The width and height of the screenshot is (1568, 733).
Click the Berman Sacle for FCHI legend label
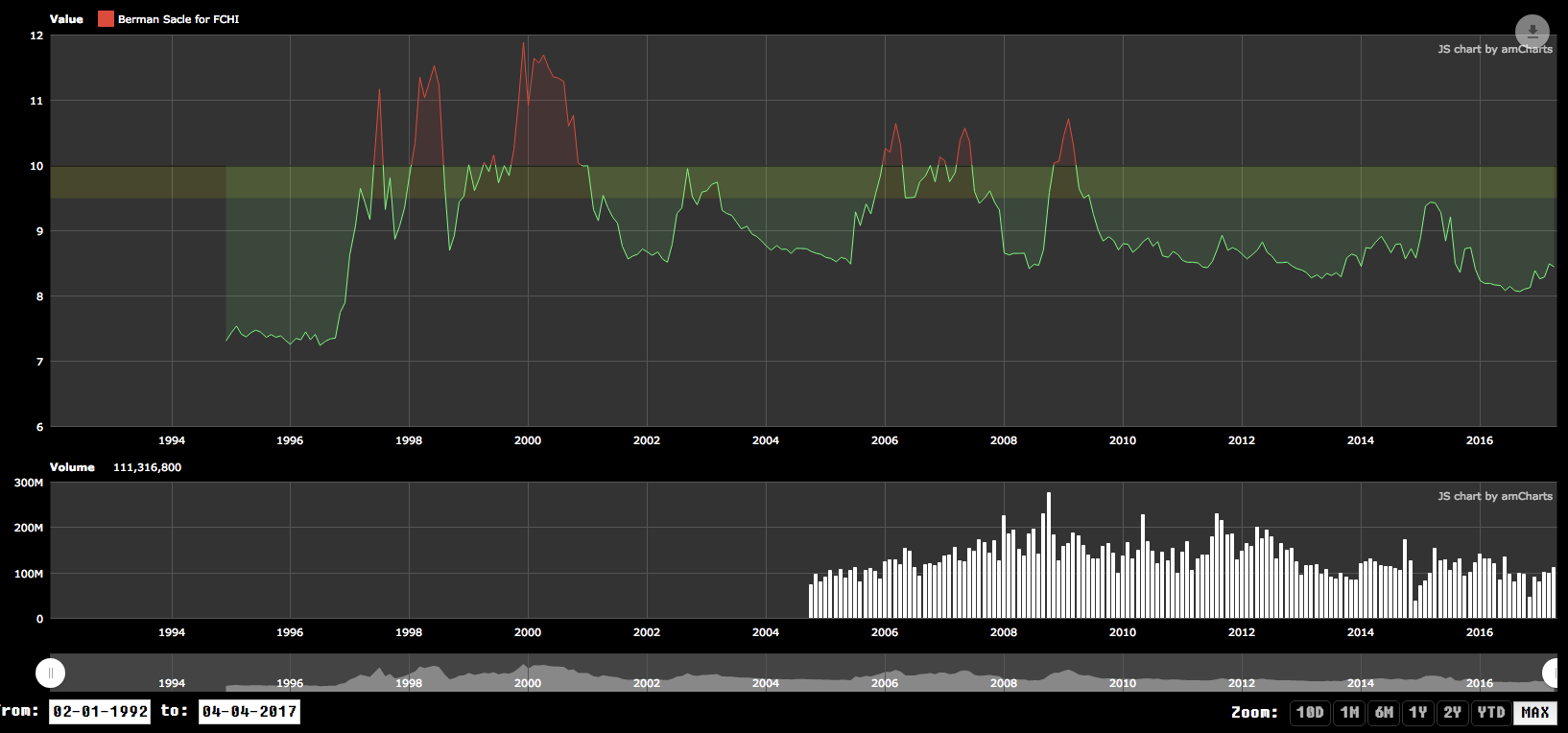[x=178, y=19]
